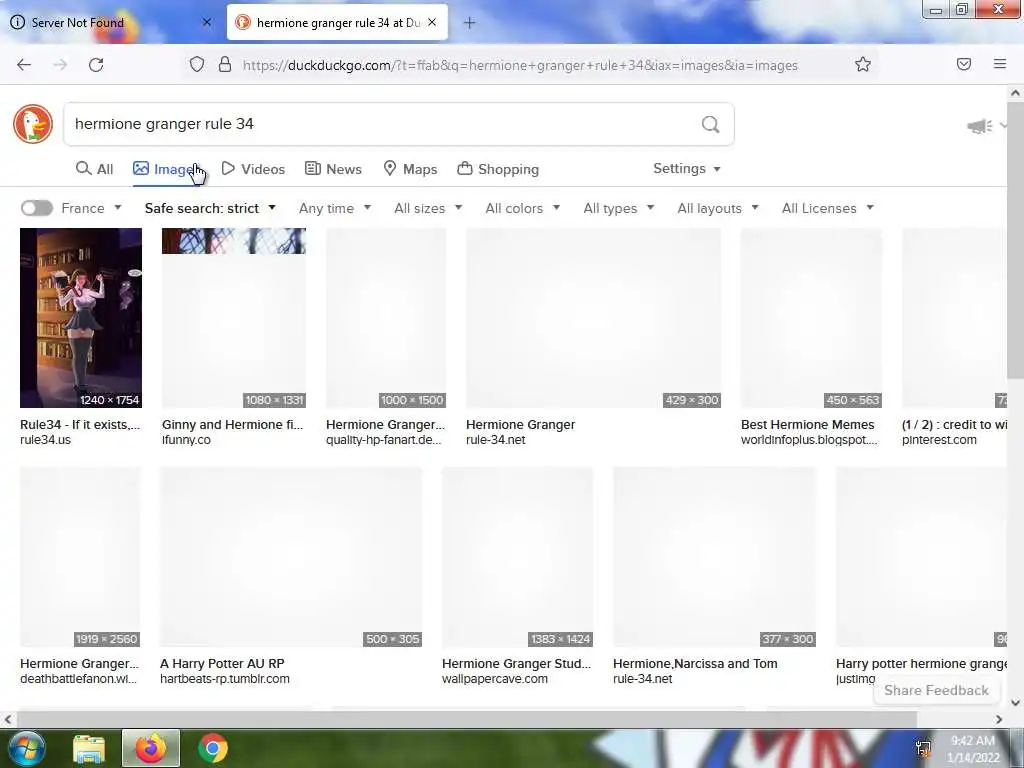Image resolution: width=1024 pixels, height=768 pixels.
Task: Open the A Harry Potter AU RP result
Action: [222, 664]
